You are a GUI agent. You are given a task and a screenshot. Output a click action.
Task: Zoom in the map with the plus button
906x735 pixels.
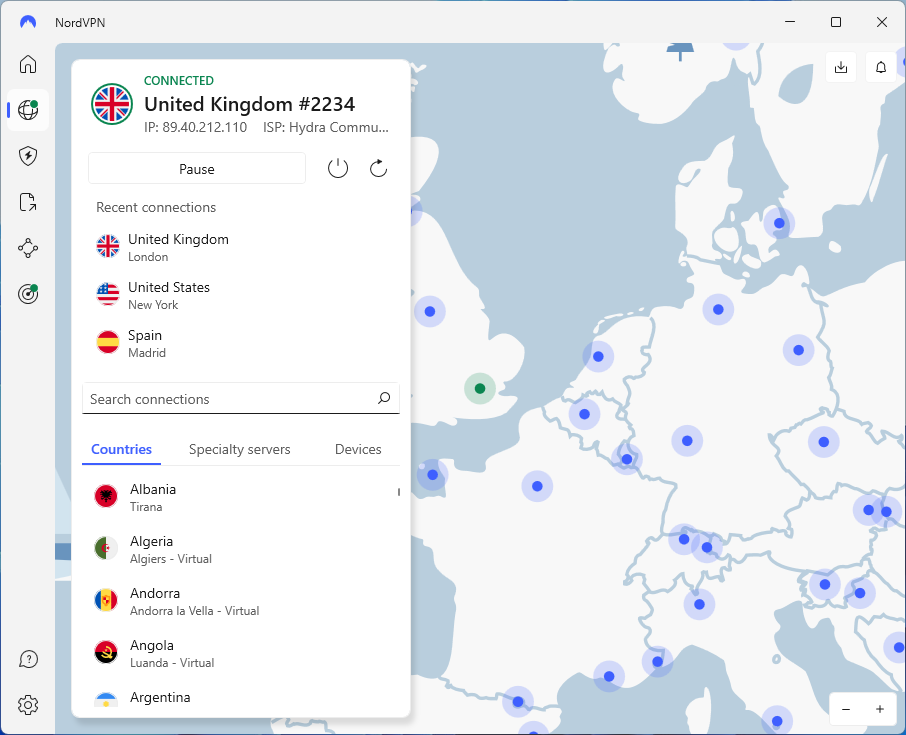879,709
